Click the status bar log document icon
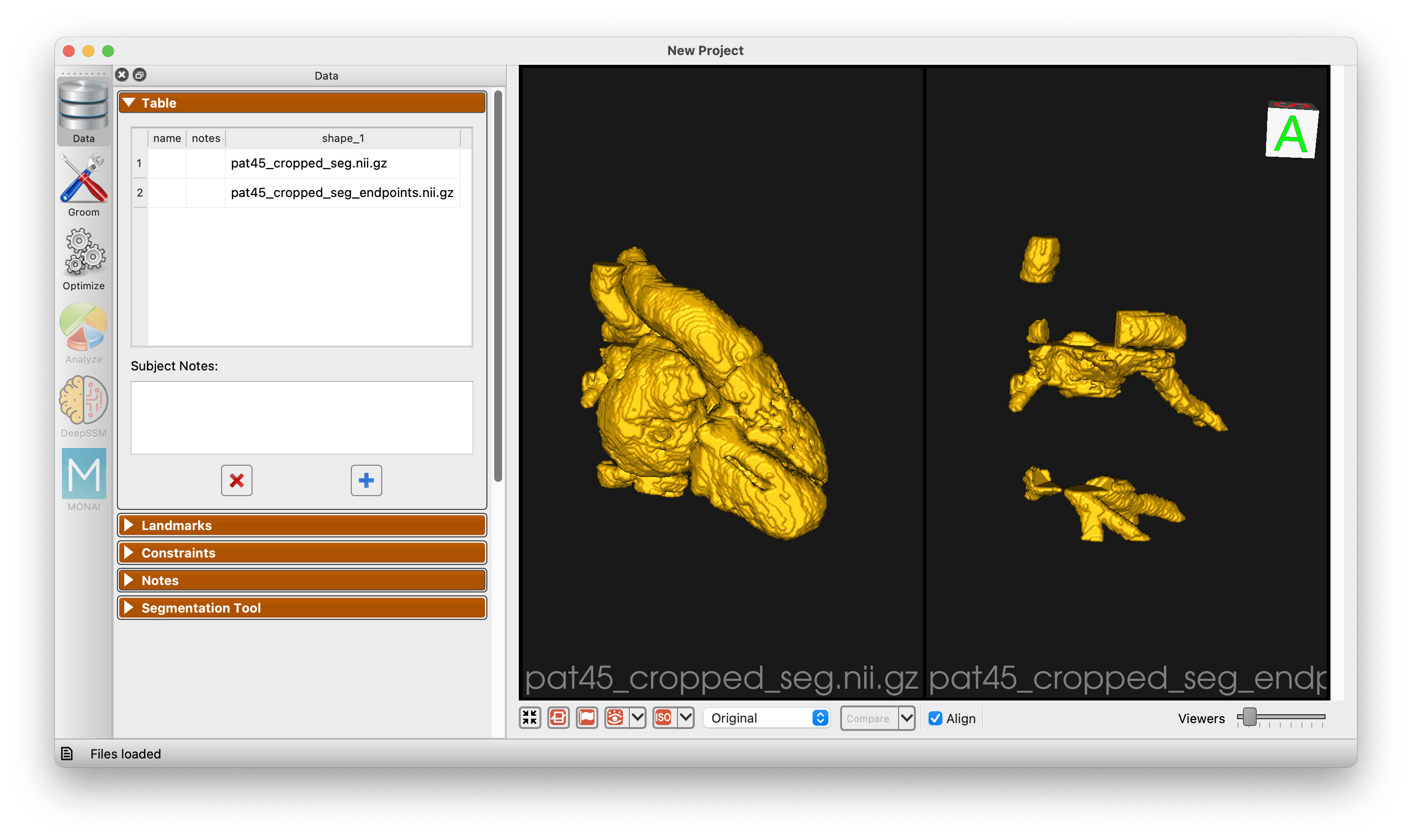 [67, 754]
